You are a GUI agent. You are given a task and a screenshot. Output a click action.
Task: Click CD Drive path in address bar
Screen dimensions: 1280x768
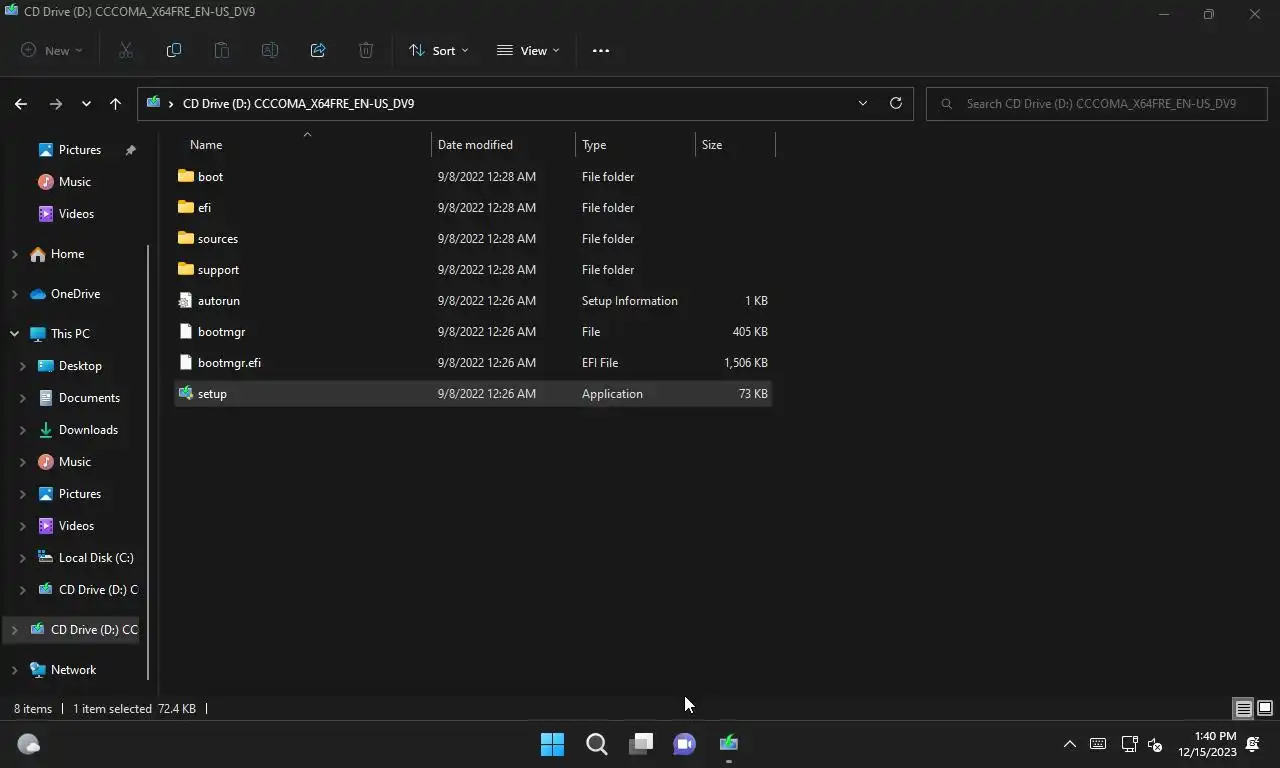298,103
